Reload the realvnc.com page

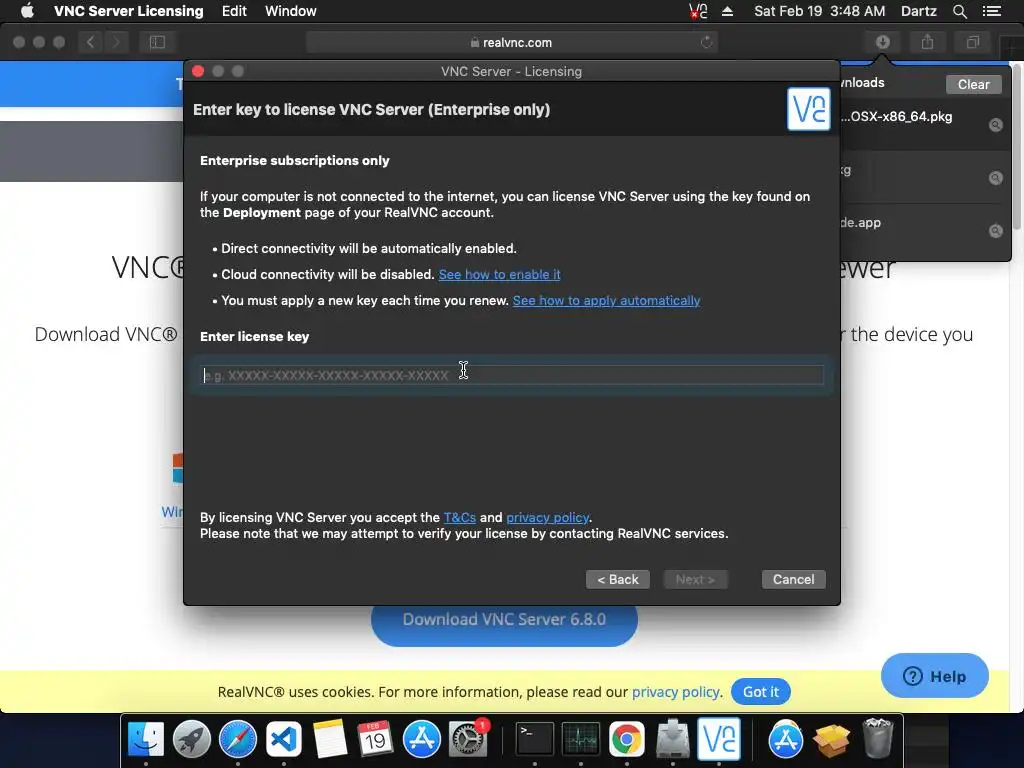click(707, 42)
